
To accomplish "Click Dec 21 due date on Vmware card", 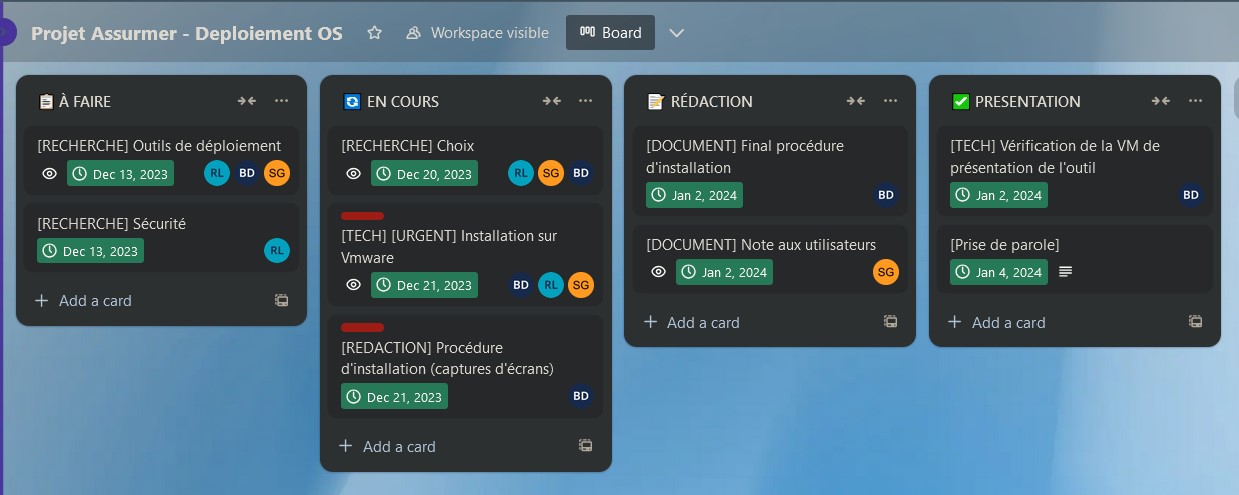I will pyautogui.click(x=424, y=285).
